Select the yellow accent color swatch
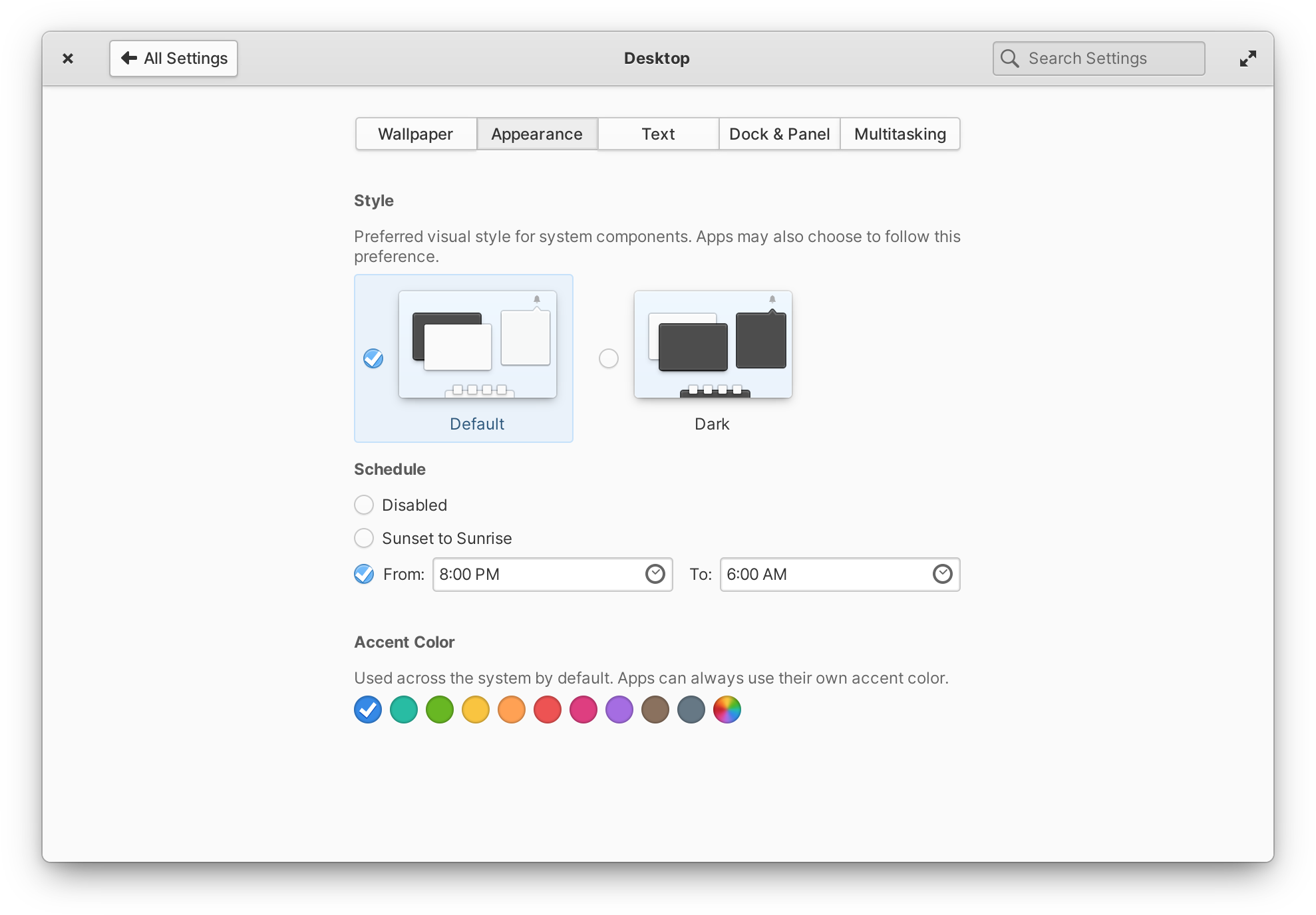 point(475,711)
